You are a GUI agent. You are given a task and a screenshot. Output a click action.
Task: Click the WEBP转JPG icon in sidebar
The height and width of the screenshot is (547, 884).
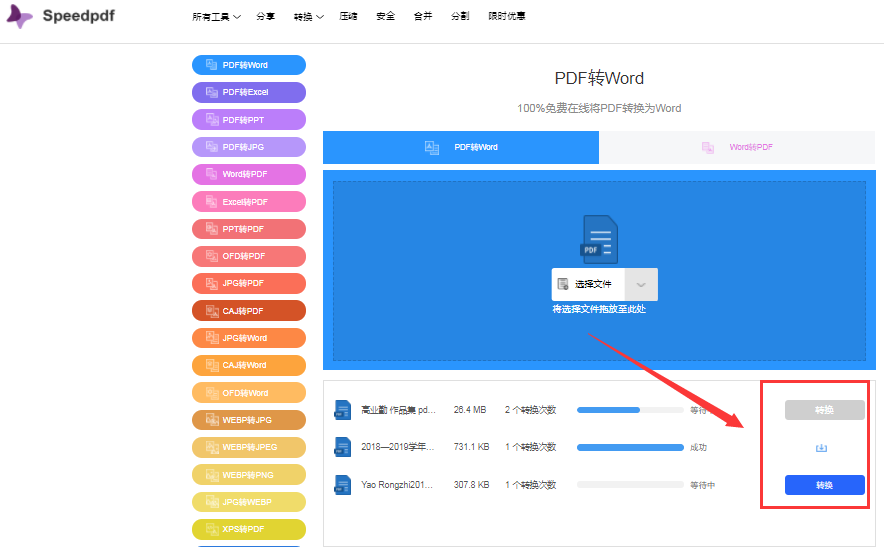[211, 420]
